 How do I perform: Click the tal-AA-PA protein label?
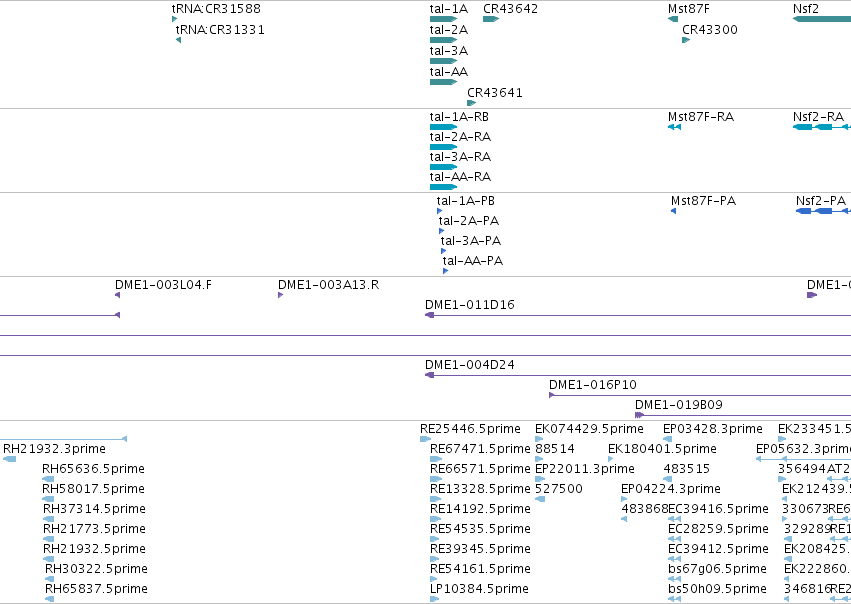(x=473, y=261)
